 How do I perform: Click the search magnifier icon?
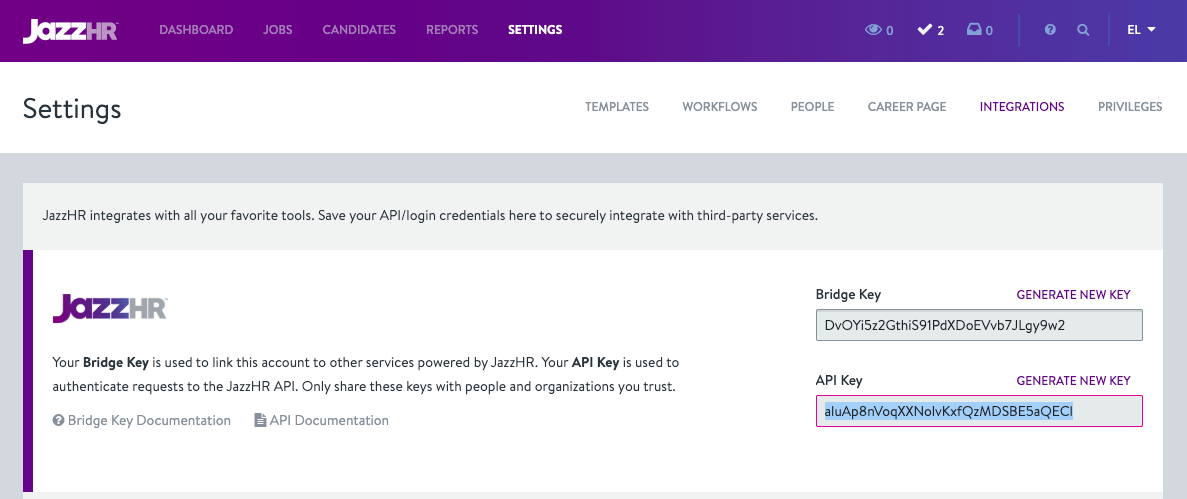[1083, 30]
